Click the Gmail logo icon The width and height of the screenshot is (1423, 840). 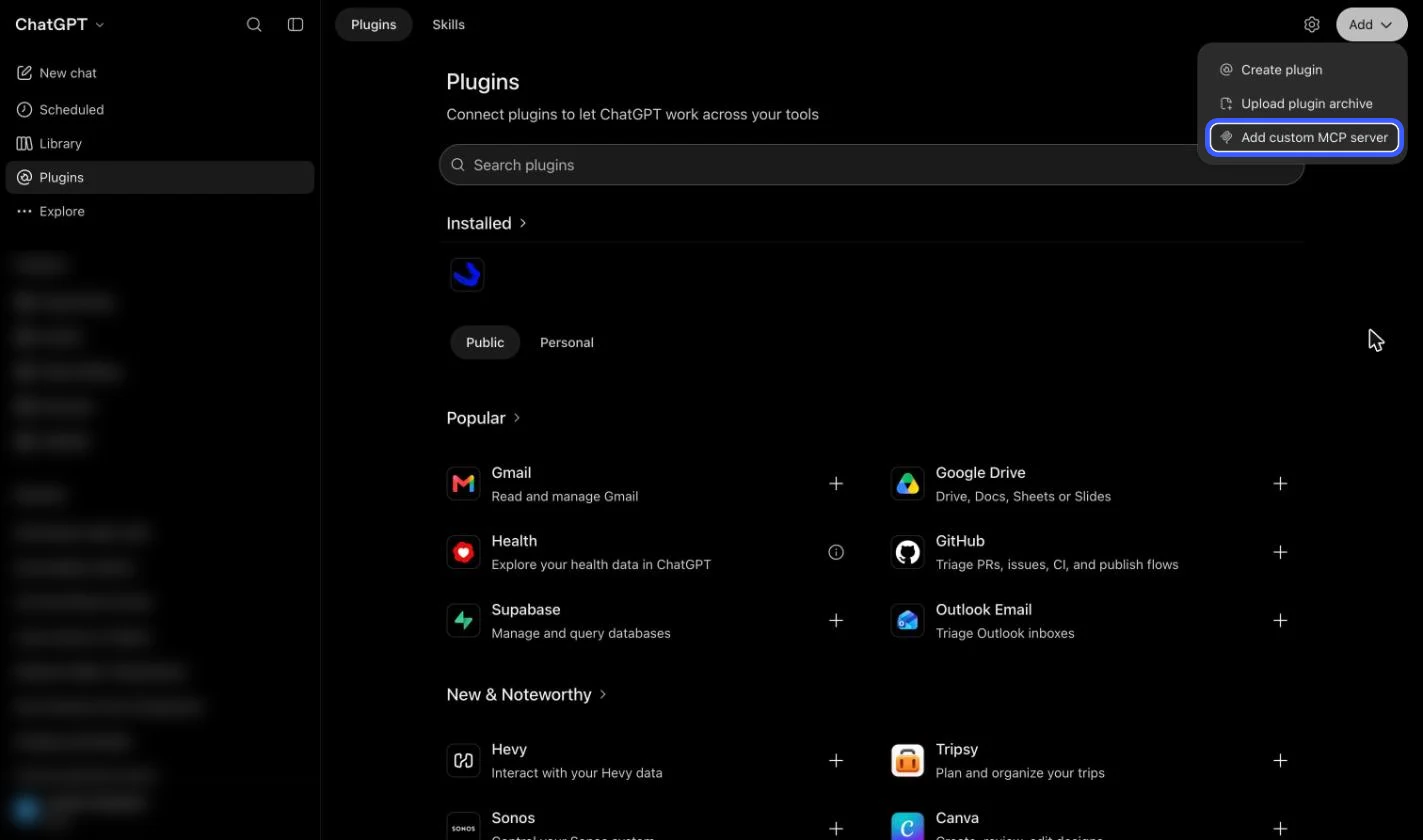[x=463, y=484]
